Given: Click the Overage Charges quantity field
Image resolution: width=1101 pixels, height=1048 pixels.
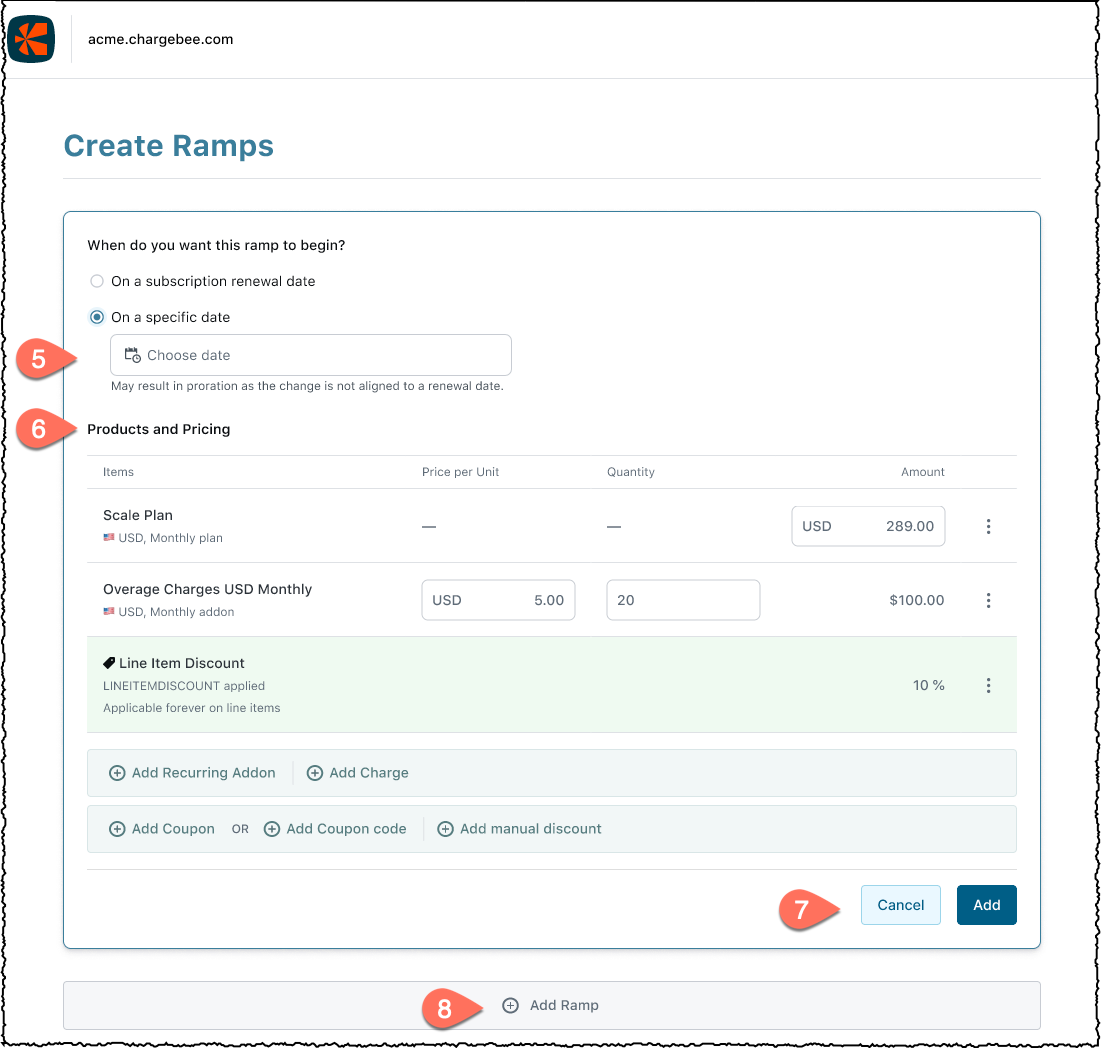Looking at the screenshot, I should pyautogui.click(x=682, y=600).
